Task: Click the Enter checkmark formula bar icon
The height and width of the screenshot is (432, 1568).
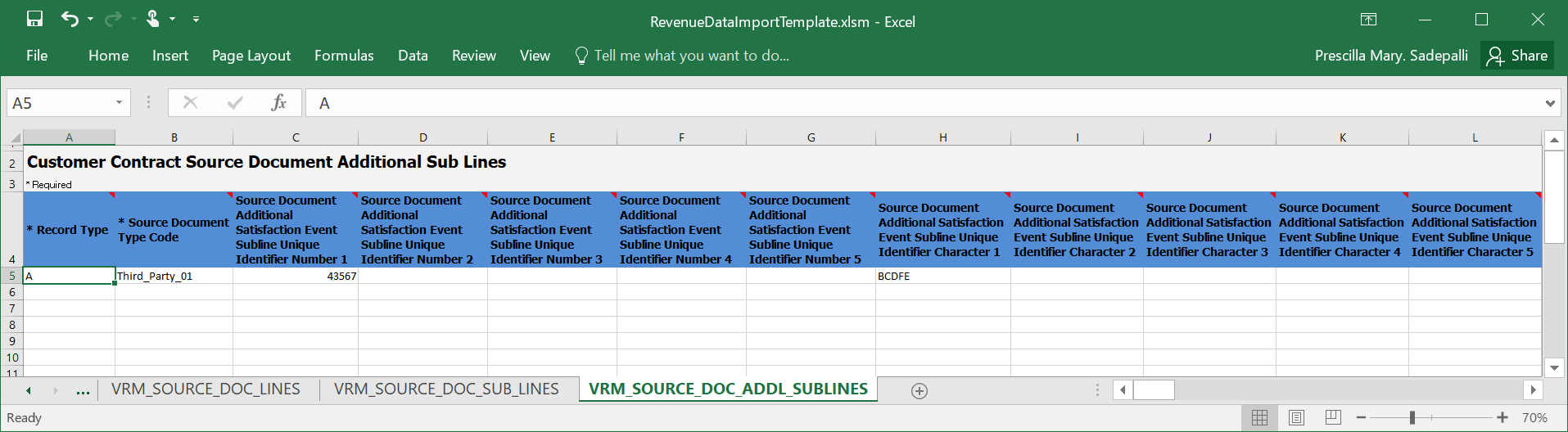Action: tap(235, 102)
